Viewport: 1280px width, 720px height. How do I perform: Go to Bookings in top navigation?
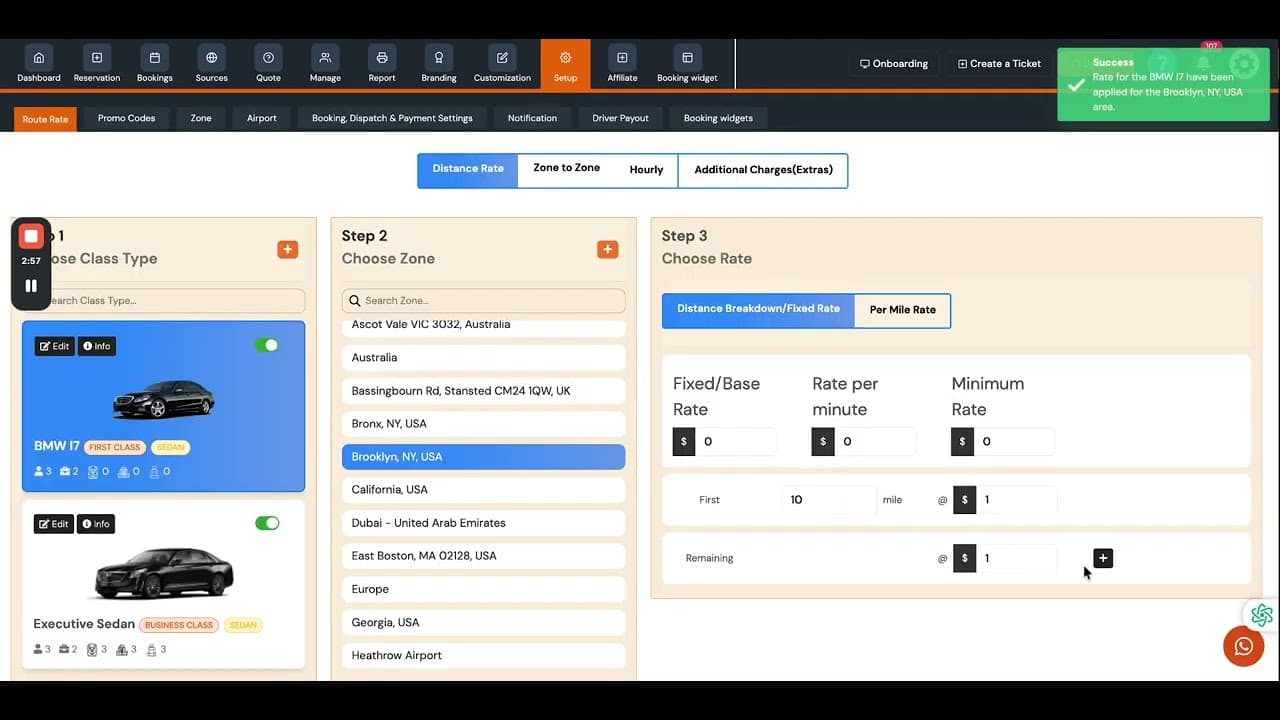154,66
